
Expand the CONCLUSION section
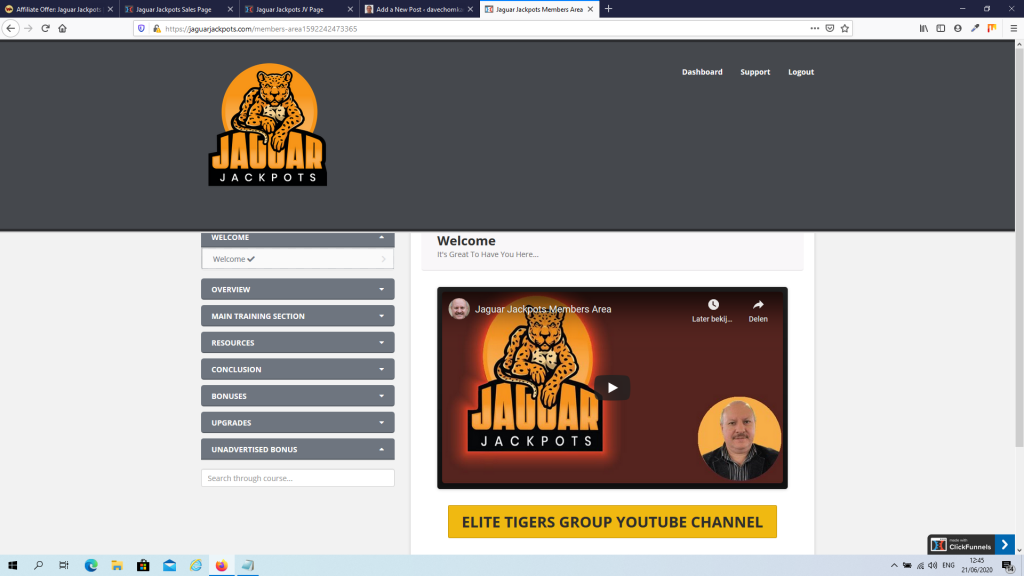coord(298,370)
